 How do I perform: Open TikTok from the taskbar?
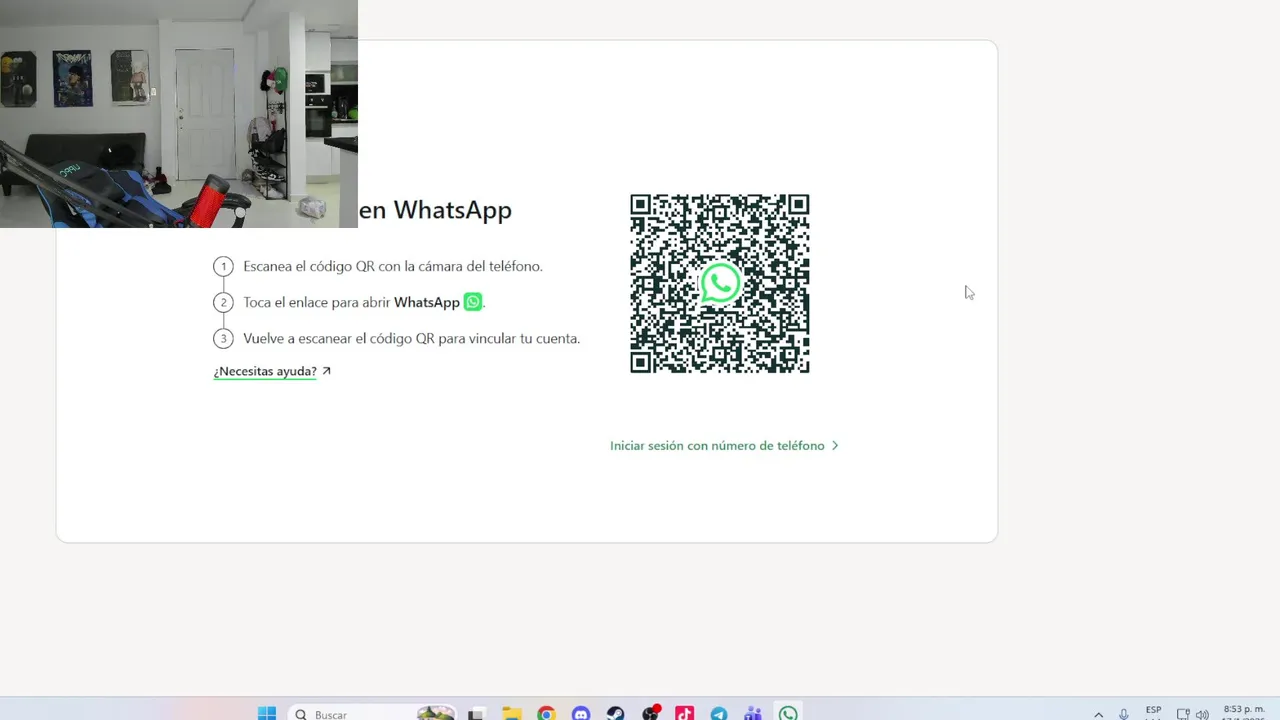684,714
